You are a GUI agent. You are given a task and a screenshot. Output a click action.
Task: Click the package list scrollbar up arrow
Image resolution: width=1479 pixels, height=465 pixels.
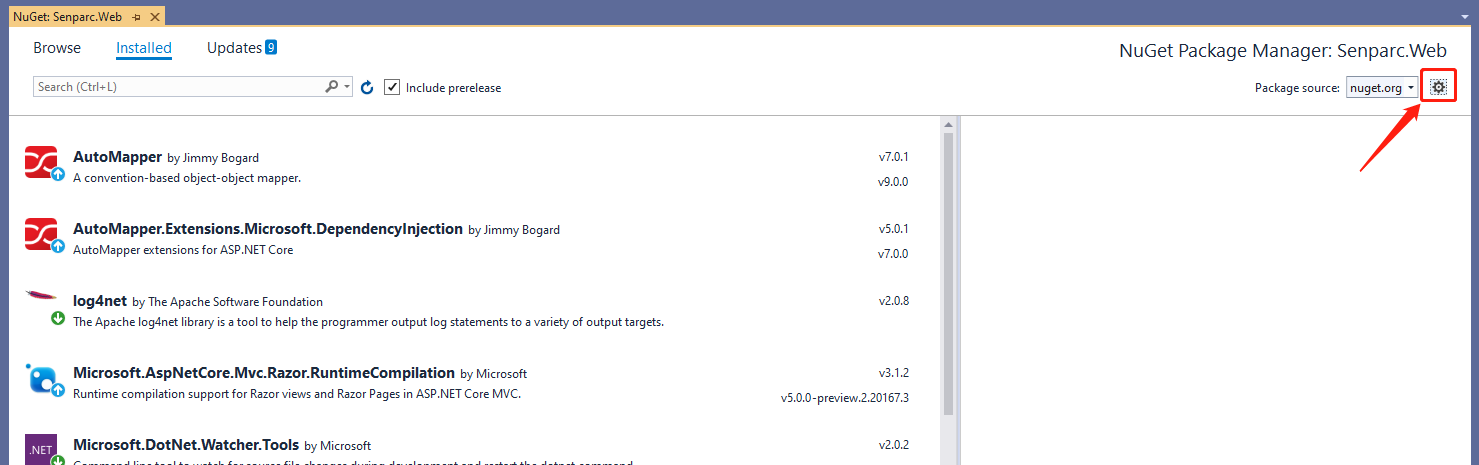tap(948, 124)
